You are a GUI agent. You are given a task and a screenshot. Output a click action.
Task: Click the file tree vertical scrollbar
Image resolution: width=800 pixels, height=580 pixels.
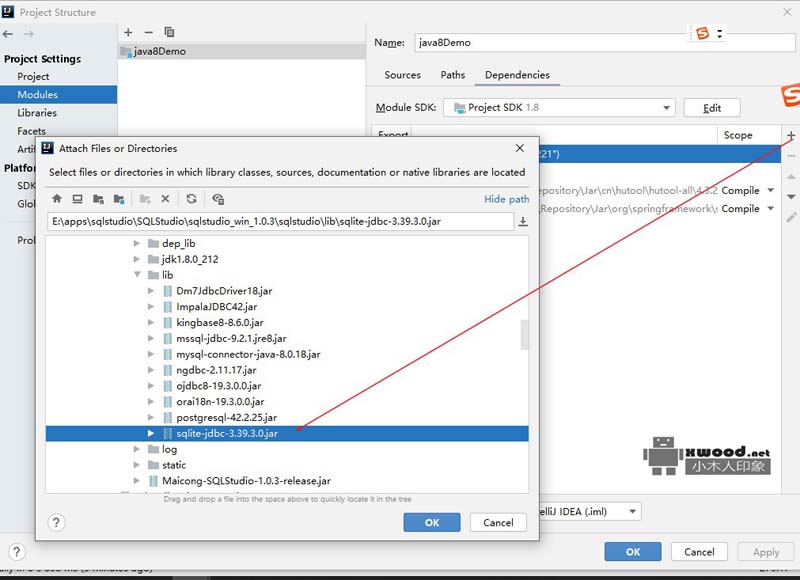tap(524, 335)
